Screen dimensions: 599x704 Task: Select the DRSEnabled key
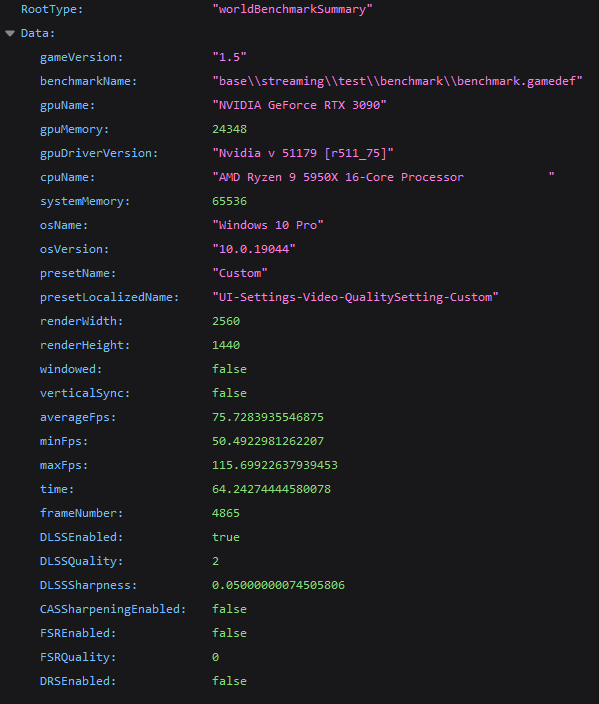coord(78,681)
